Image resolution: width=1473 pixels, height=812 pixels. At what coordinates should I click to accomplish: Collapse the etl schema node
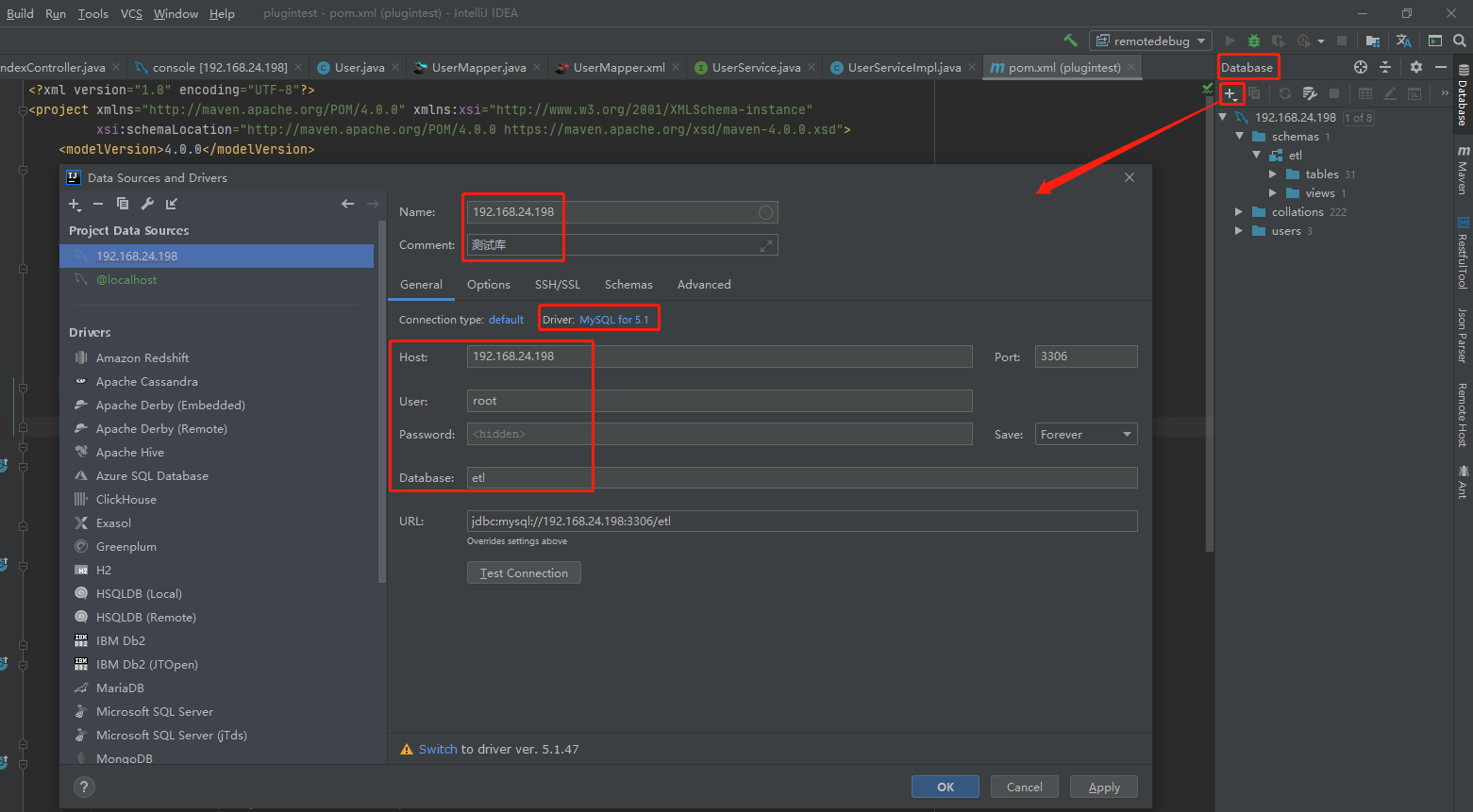tap(1256, 155)
